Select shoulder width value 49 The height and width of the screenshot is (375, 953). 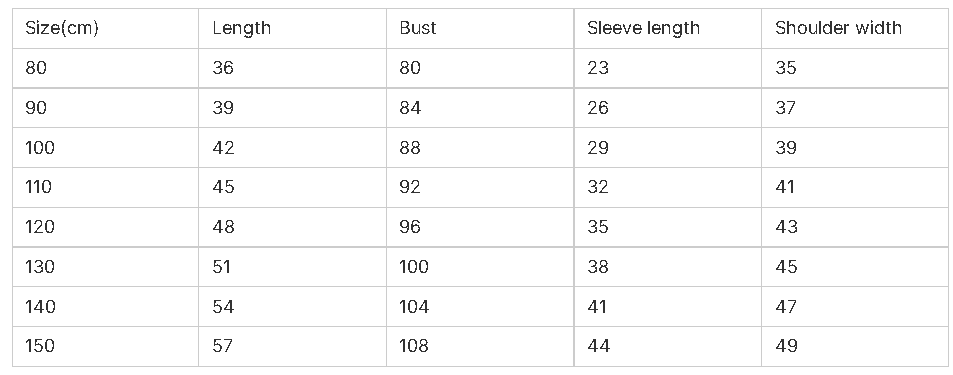(x=855, y=346)
